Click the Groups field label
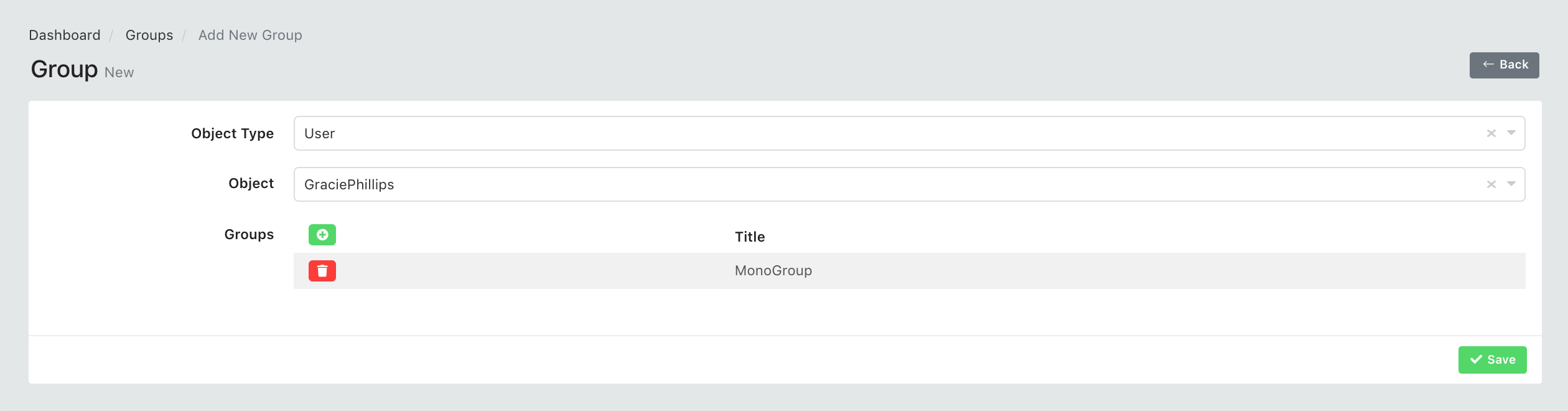Image resolution: width=1568 pixels, height=411 pixels. click(x=249, y=235)
